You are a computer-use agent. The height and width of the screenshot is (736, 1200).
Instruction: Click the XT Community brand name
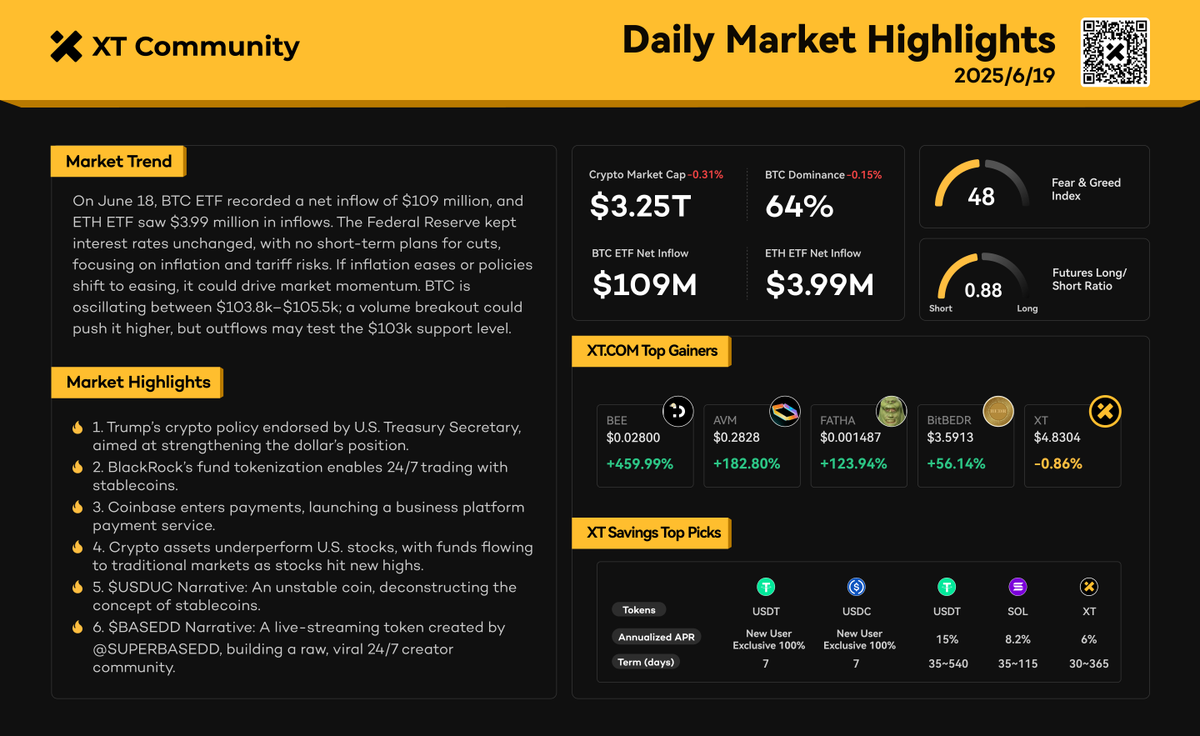click(196, 46)
